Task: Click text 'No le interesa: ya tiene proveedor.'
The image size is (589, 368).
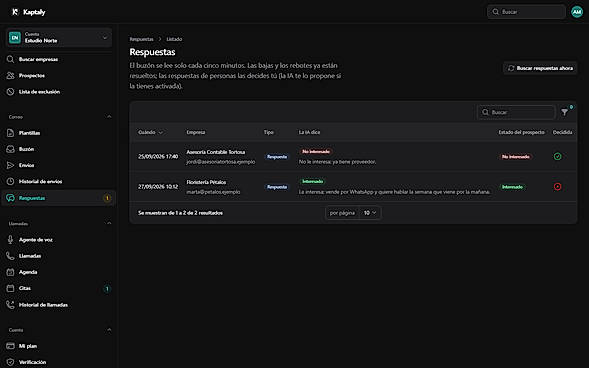Action: pyautogui.click(x=337, y=162)
